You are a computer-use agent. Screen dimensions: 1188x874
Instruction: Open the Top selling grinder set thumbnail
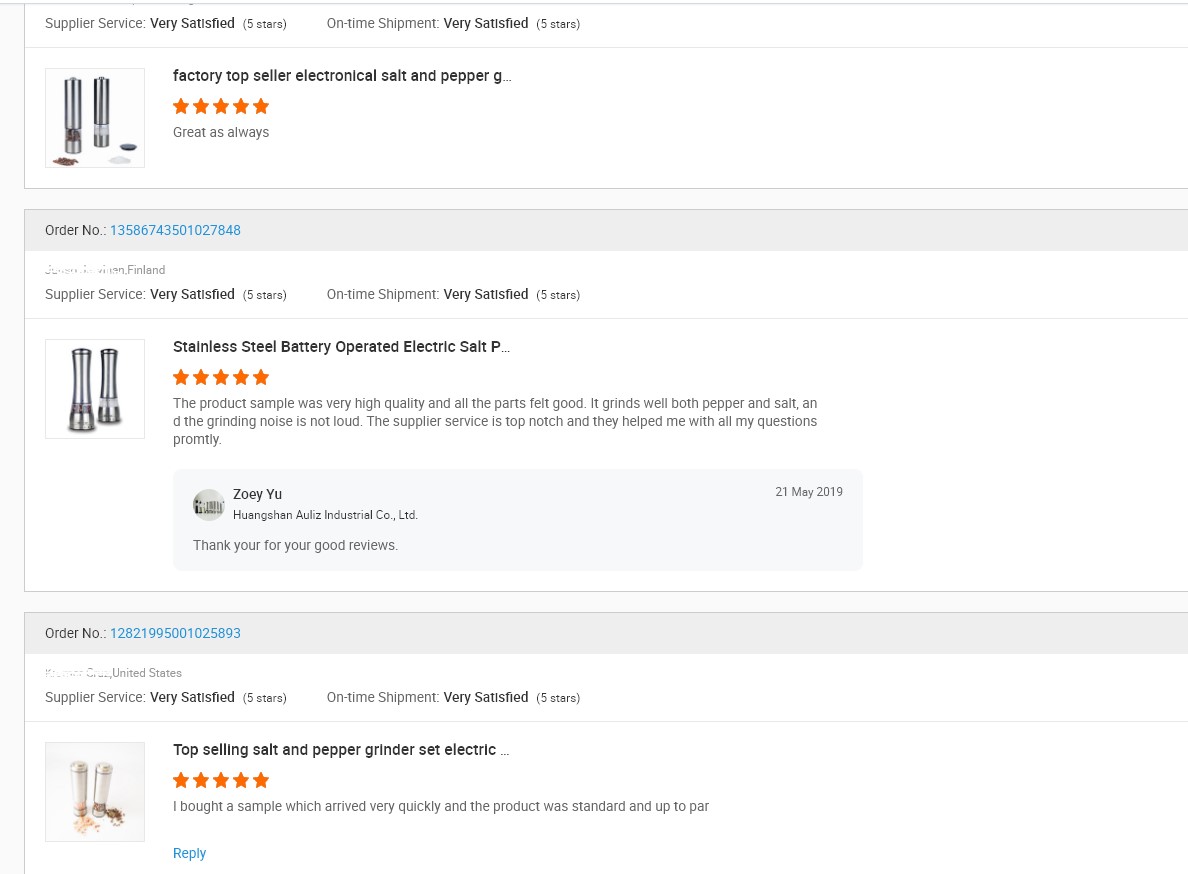95,791
